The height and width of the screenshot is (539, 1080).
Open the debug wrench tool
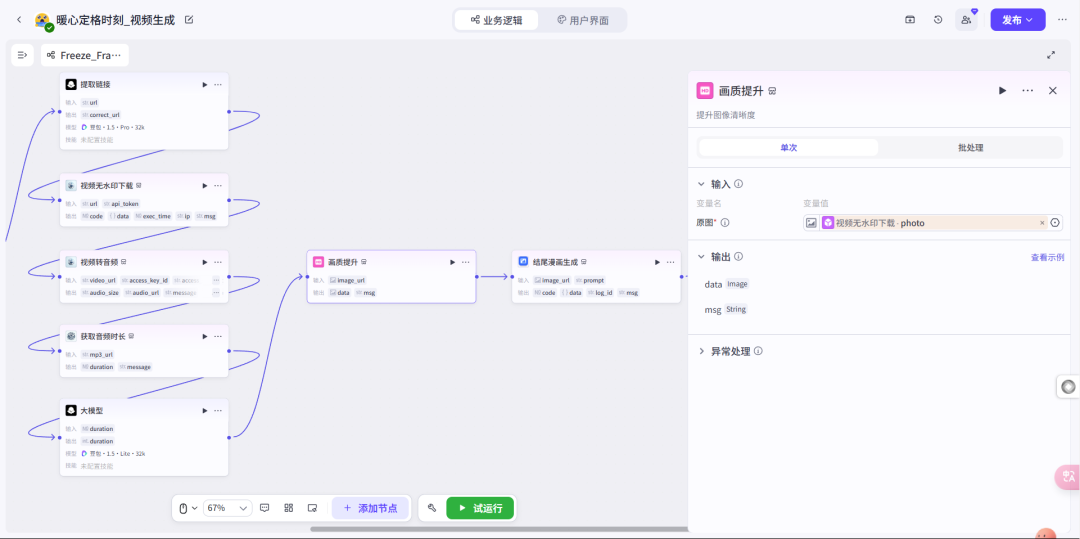pyautogui.click(x=432, y=508)
